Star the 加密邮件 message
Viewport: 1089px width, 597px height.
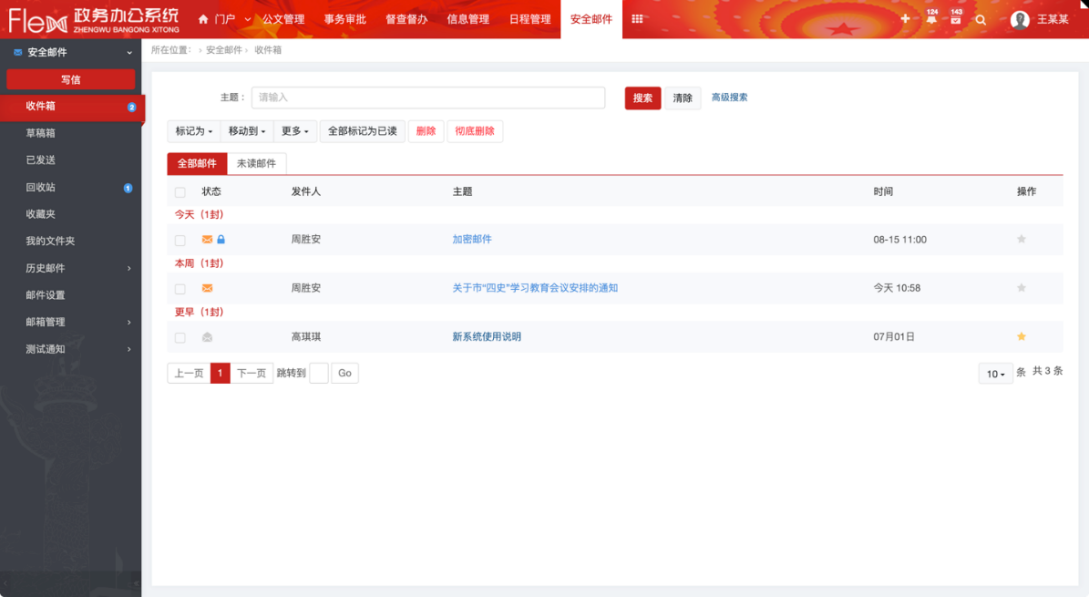pos(1021,239)
